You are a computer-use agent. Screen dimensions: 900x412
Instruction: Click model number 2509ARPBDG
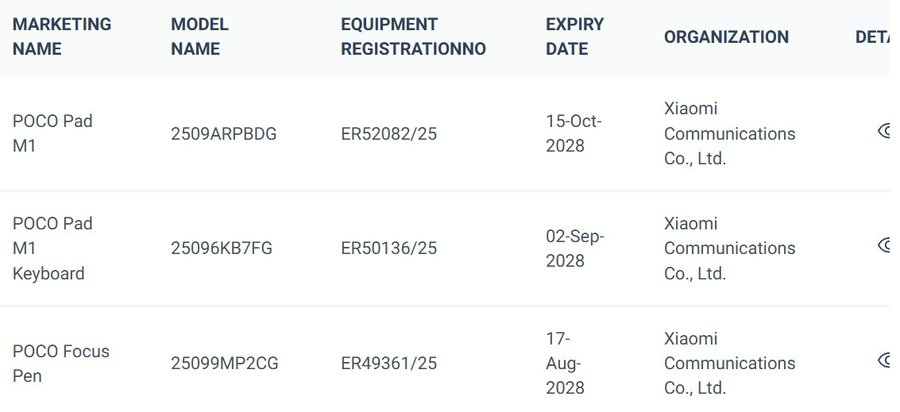point(224,133)
